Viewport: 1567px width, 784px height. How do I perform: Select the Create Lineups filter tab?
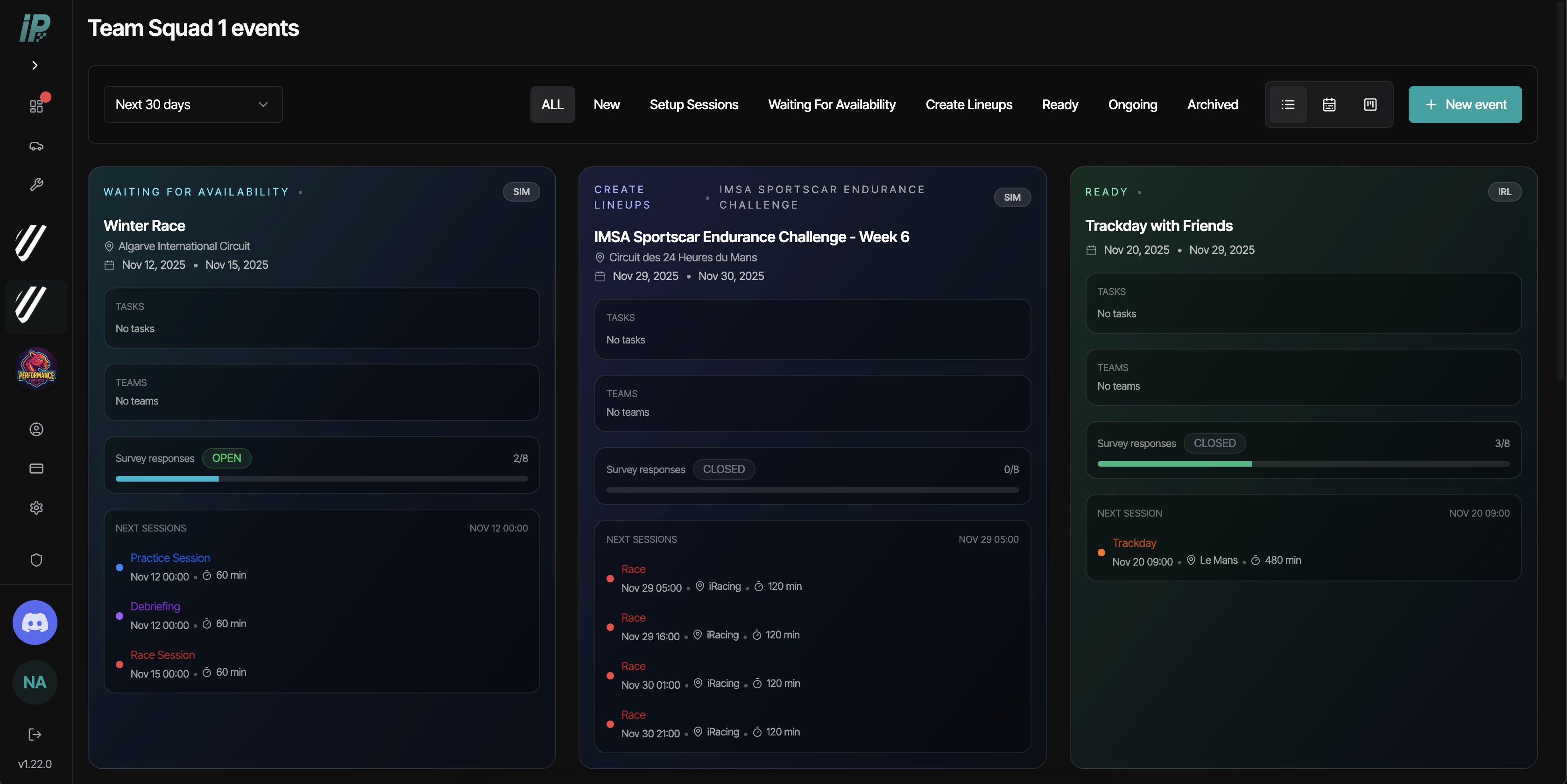click(969, 105)
